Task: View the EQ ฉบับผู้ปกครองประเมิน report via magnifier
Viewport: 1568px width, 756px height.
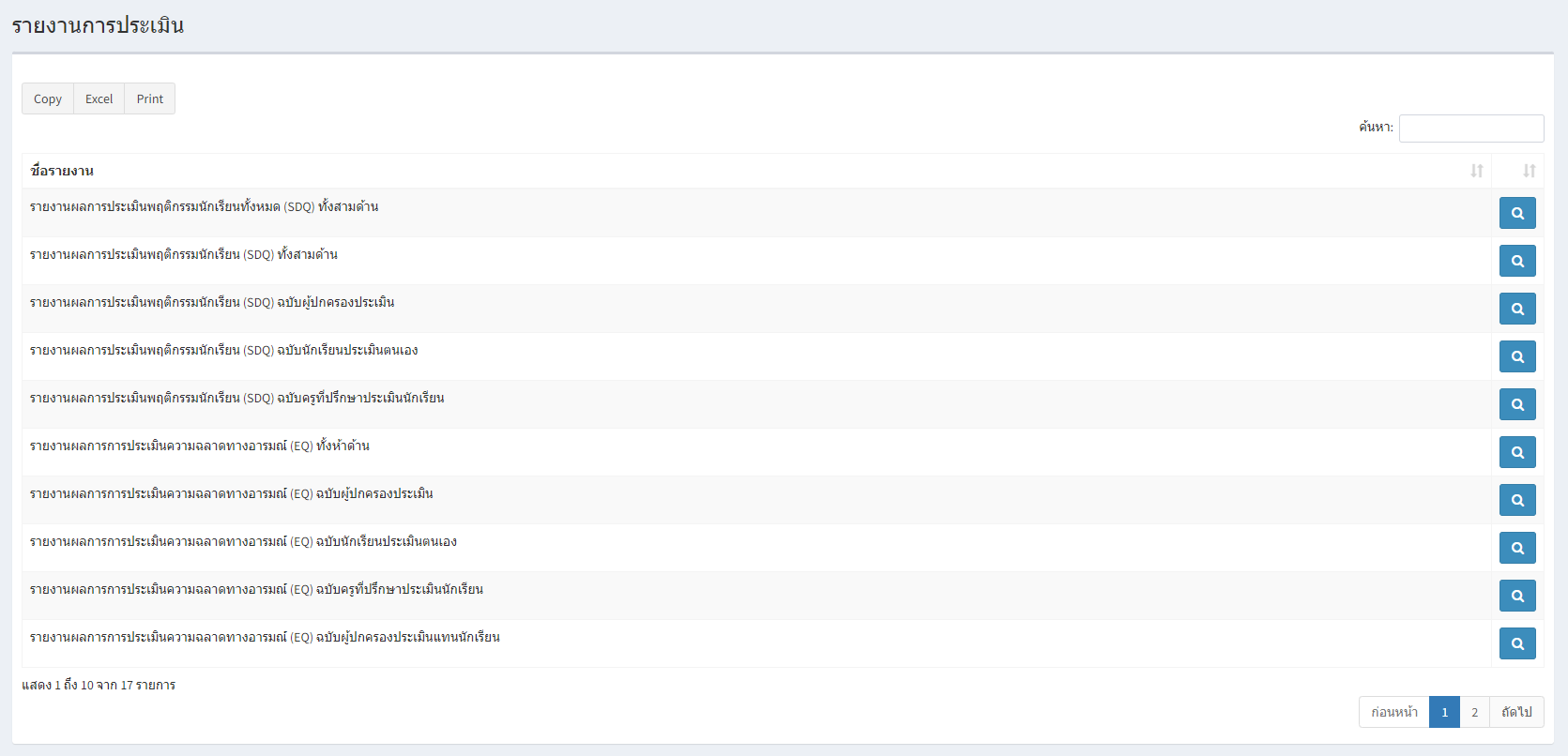Action: [1517, 500]
